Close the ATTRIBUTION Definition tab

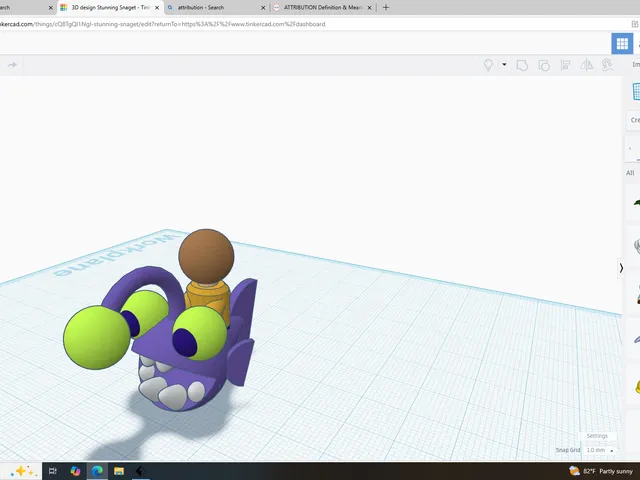369,8
